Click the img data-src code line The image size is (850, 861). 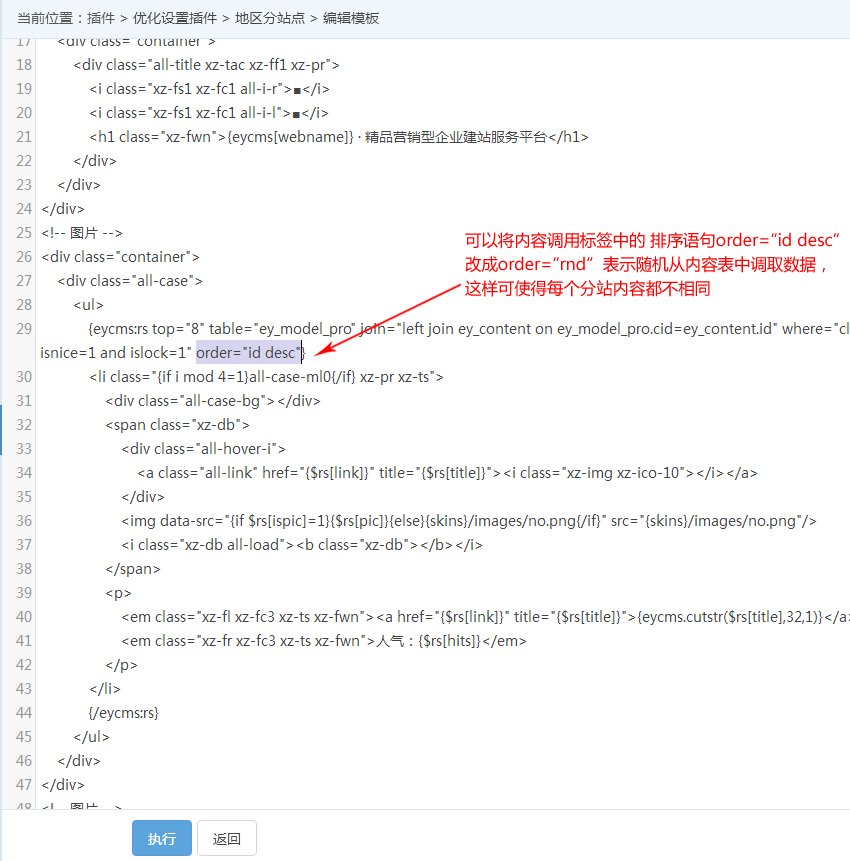(x=468, y=521)
